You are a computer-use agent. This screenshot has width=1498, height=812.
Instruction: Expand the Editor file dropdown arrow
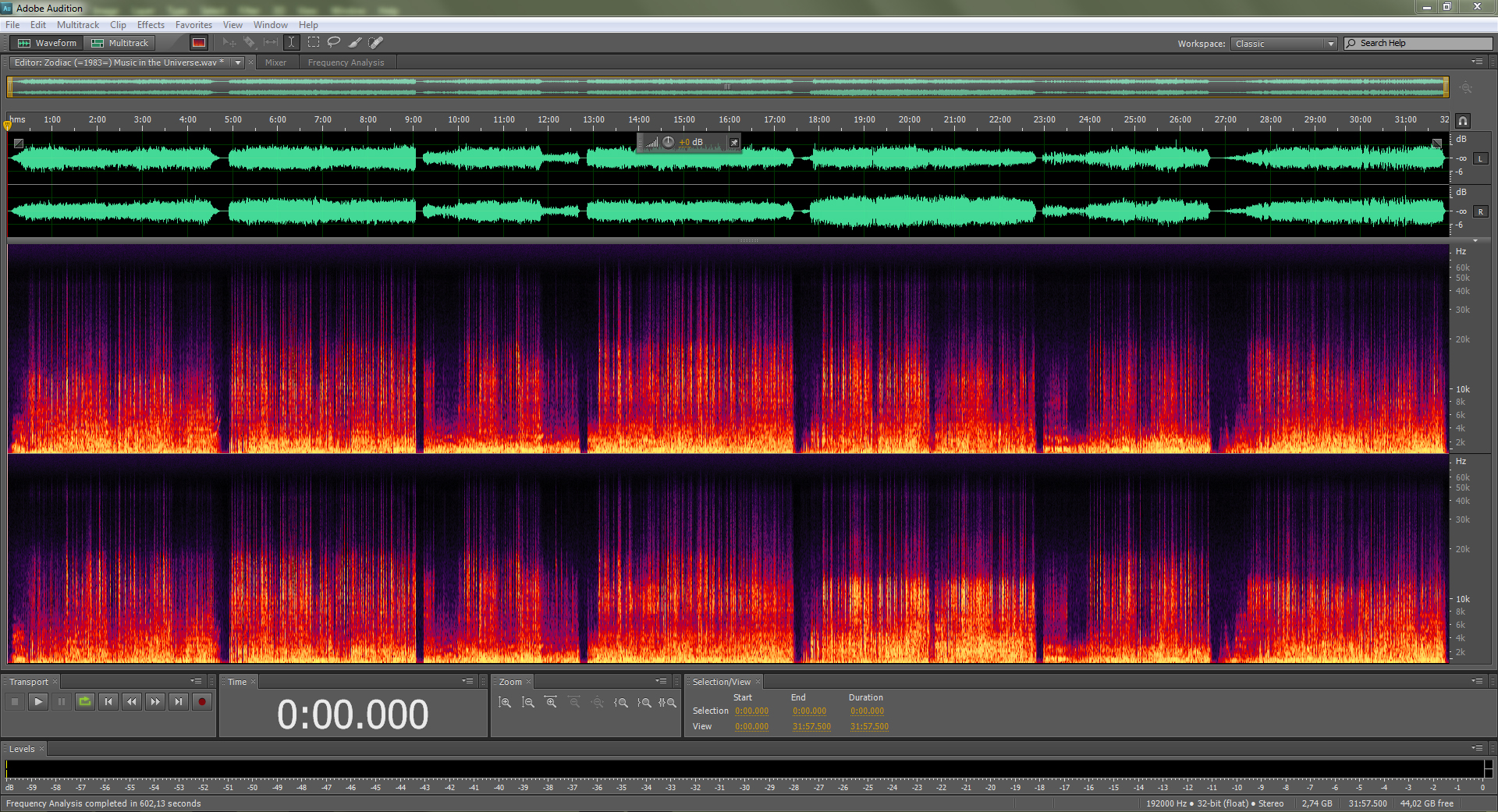point(238,62)
